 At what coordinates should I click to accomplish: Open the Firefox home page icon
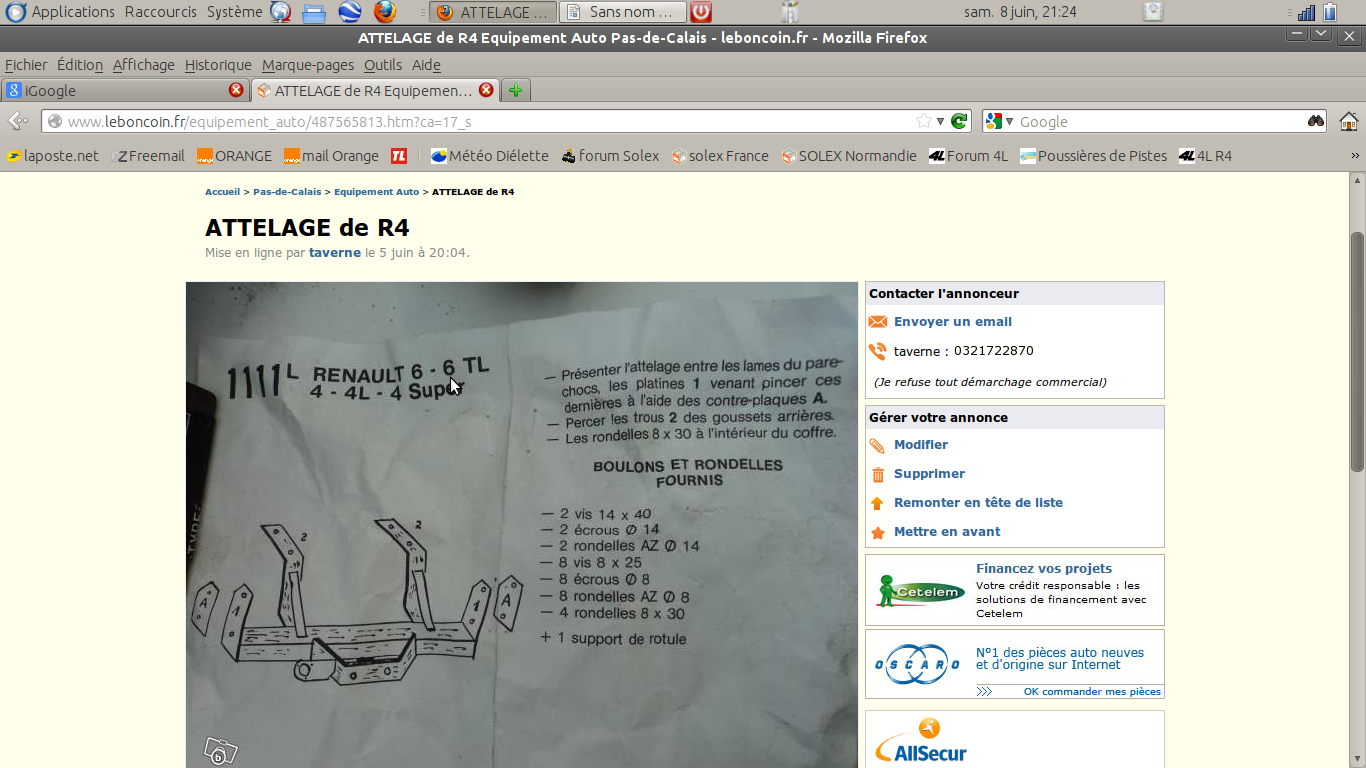(x=1348, y=121)
